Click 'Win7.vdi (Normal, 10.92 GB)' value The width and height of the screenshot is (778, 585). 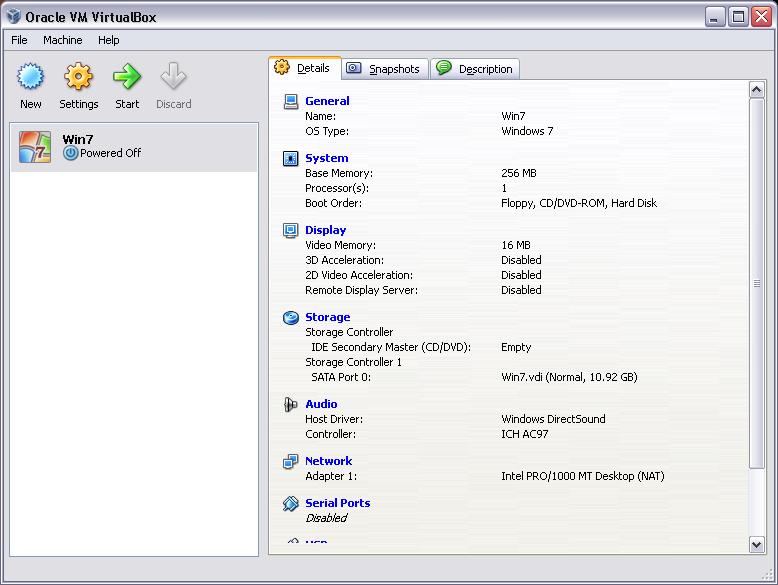coord(569,377)
